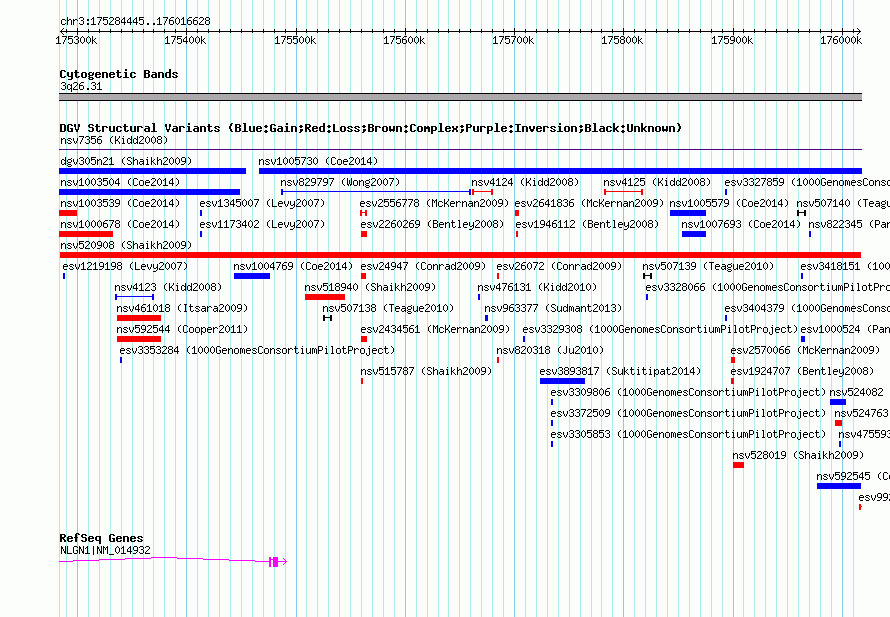Click nsv820318 (Ju2010) label
The width and height of the screenshot is (890, 617).
click(550, 350)
